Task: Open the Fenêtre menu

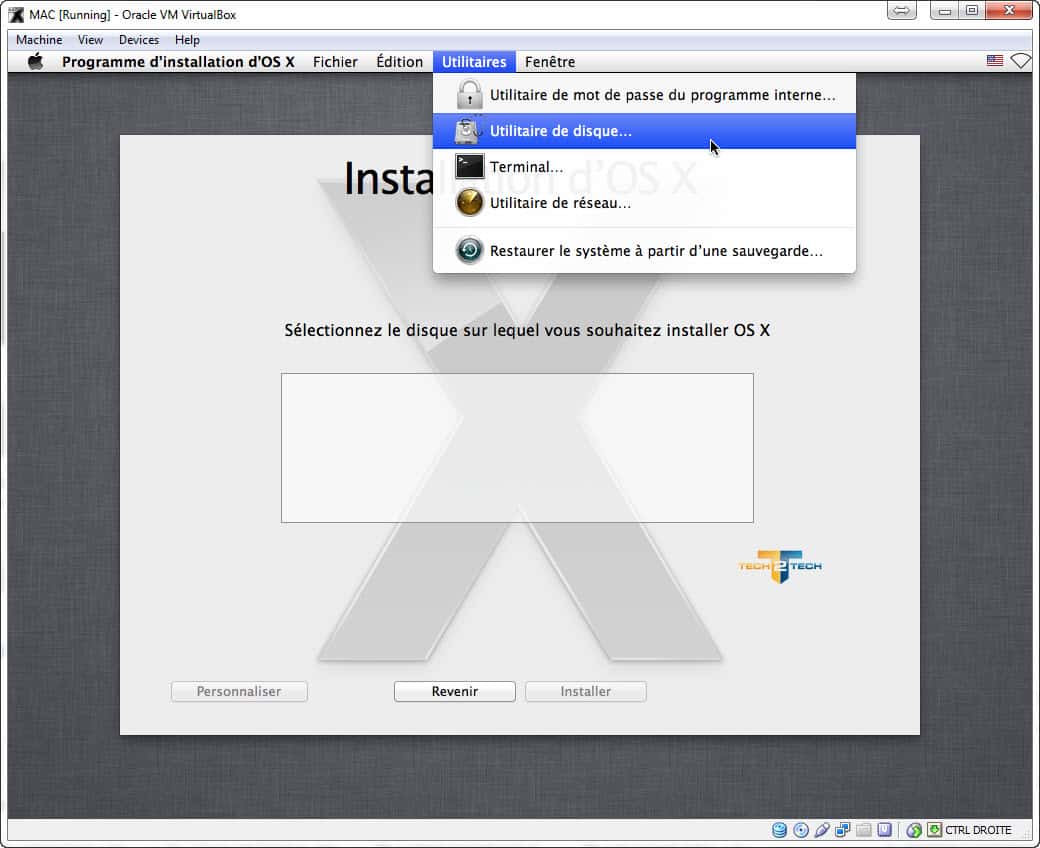Action: (550, 62)
